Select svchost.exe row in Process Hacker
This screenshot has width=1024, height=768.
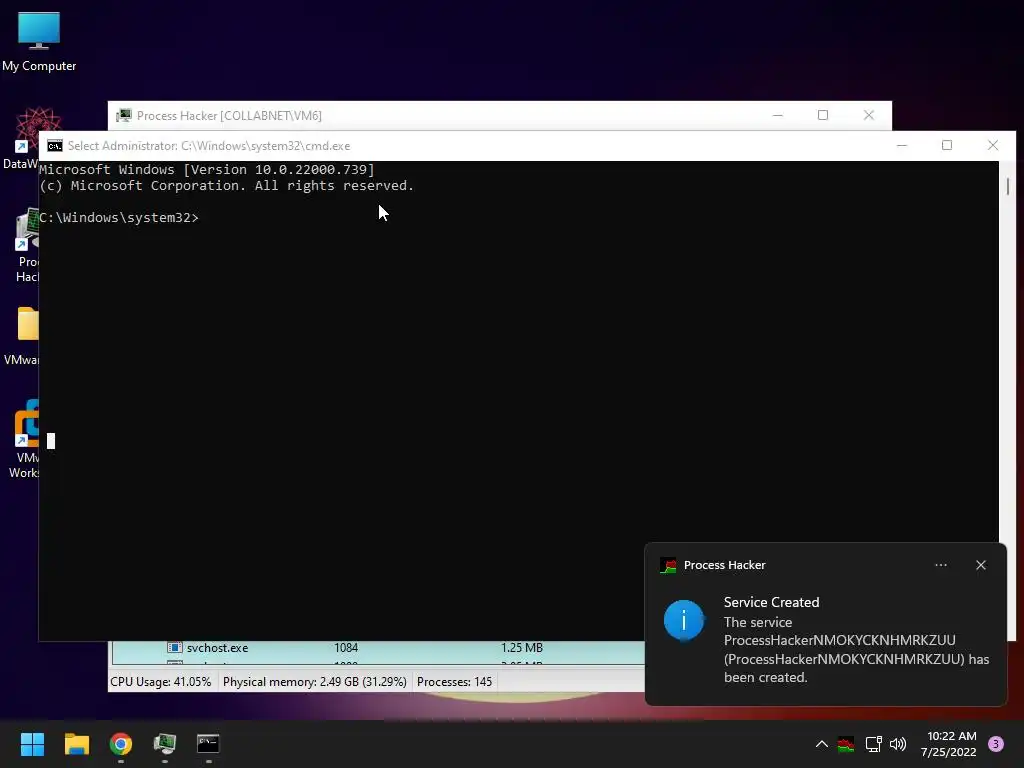coord(378,648)
